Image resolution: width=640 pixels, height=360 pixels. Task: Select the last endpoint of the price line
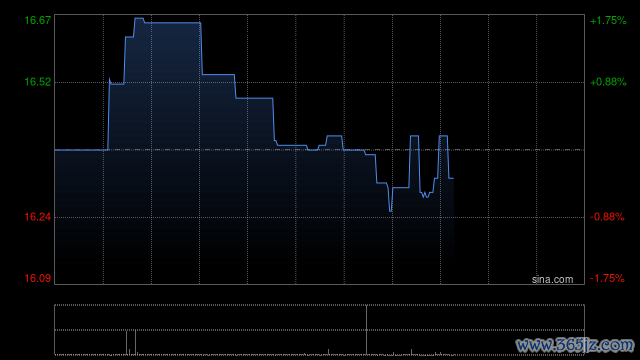pyautogui.click(x=453, y=178)
